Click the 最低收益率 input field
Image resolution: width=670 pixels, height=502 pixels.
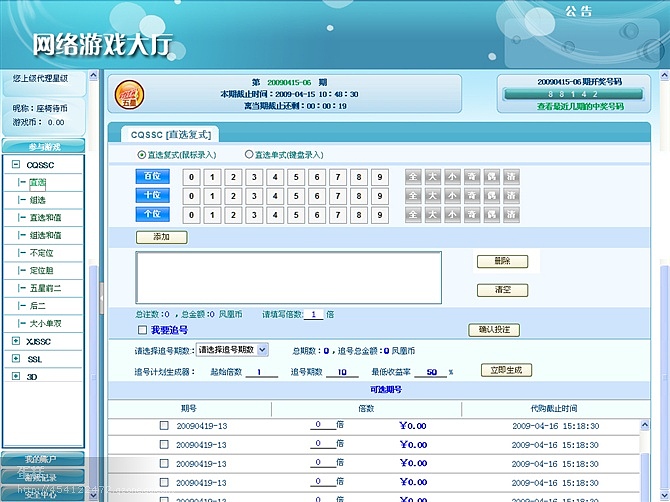point(431,372)
